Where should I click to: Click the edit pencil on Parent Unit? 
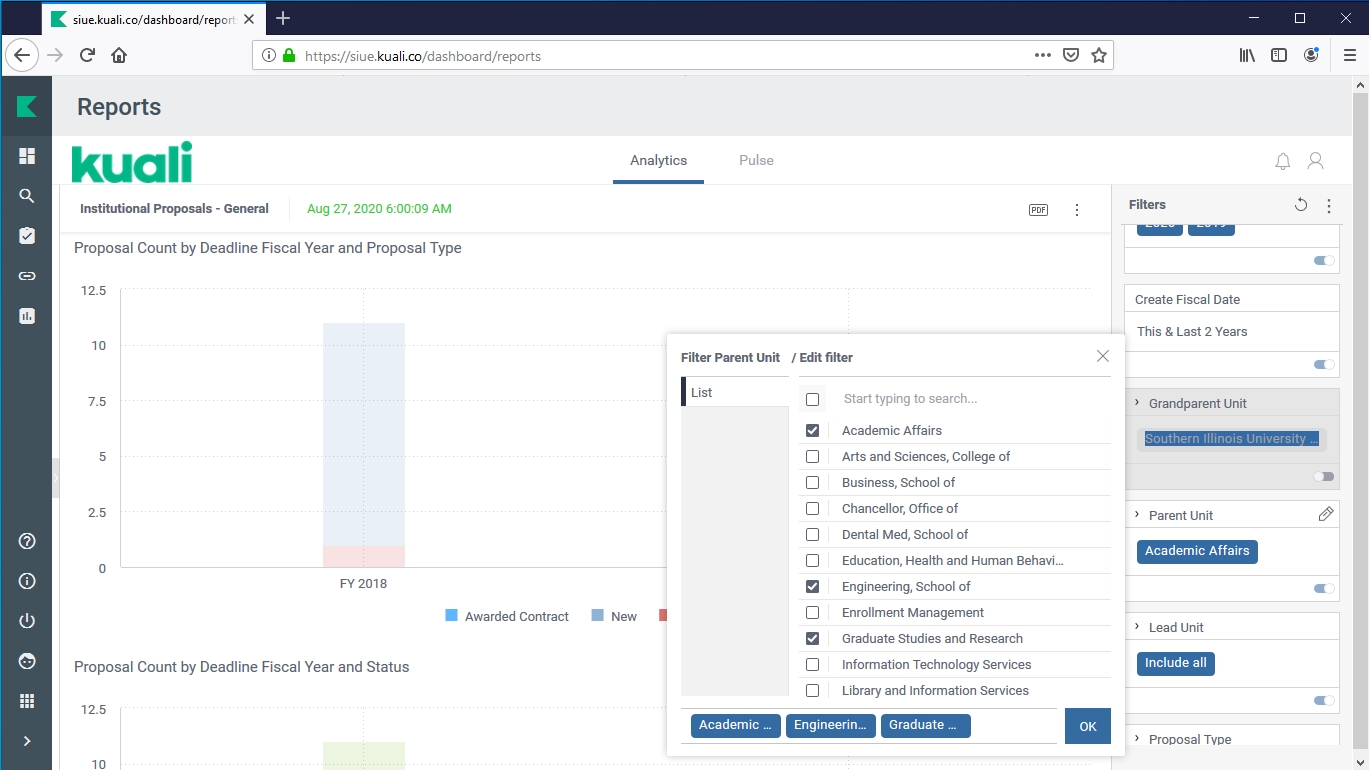(x=1325, y=514)
